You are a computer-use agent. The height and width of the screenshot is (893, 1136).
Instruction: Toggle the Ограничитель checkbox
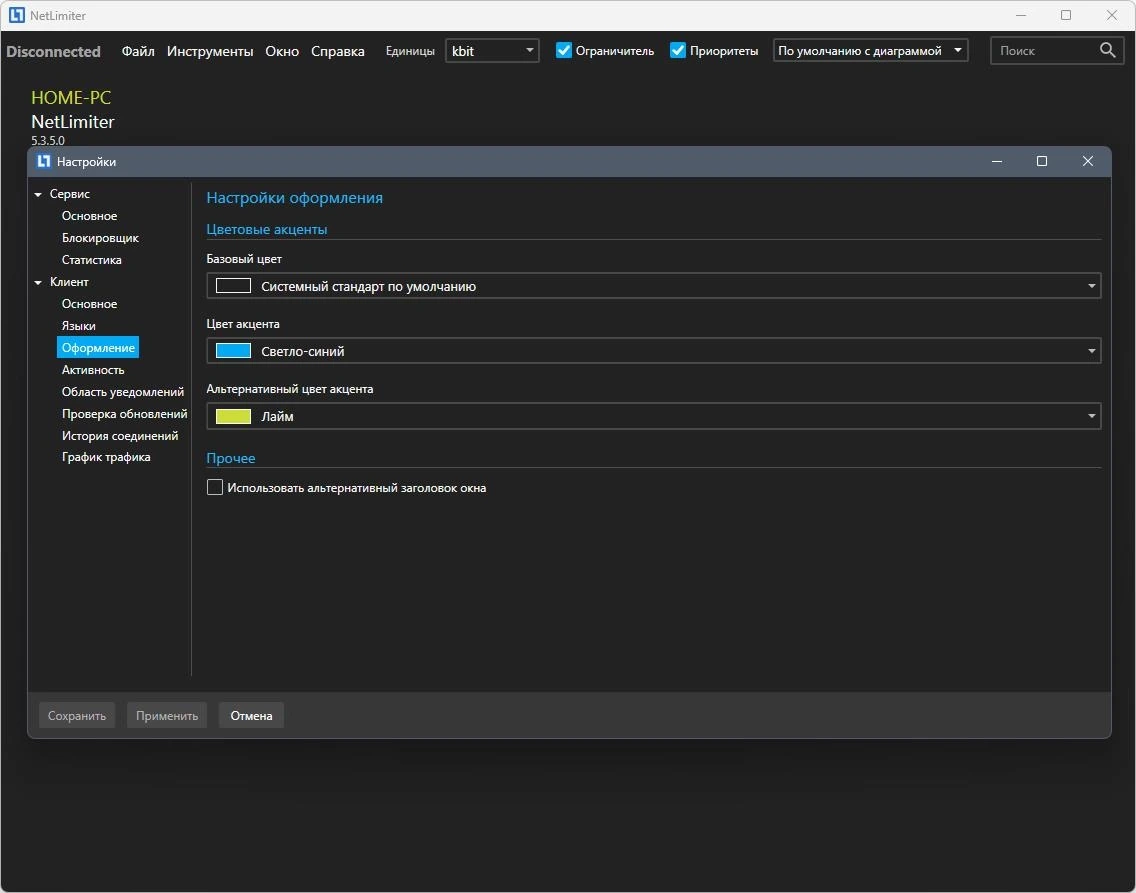[564, 50]
